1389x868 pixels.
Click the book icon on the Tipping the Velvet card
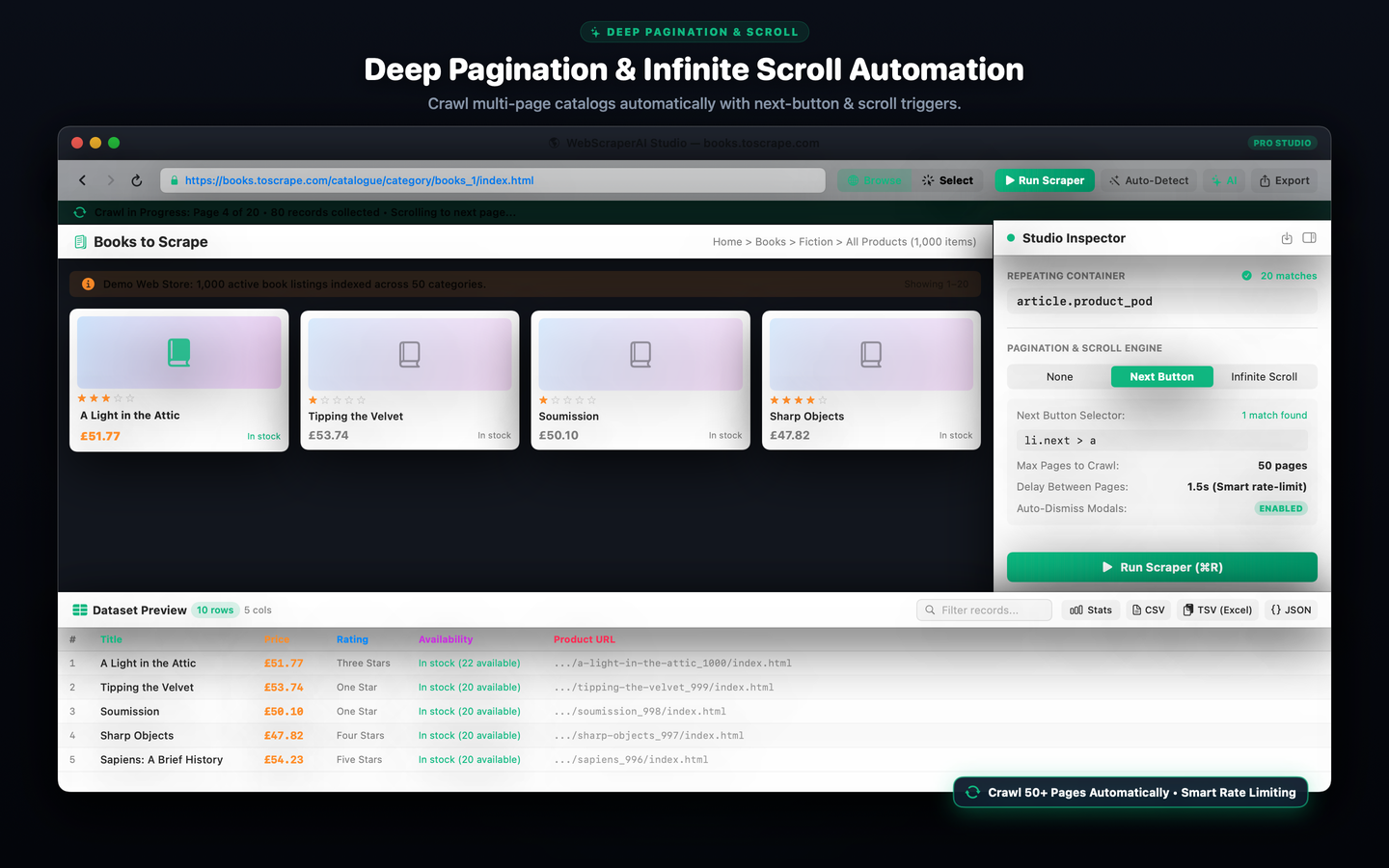[x=410, y=354]
